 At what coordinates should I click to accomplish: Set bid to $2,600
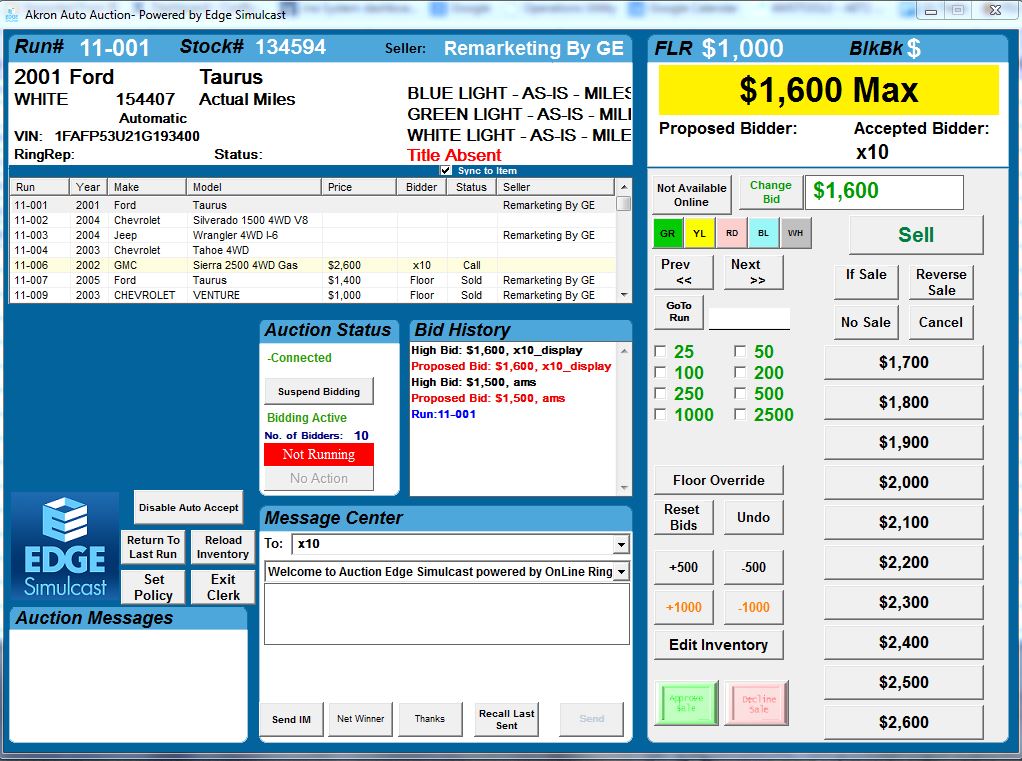coord(903,723)
